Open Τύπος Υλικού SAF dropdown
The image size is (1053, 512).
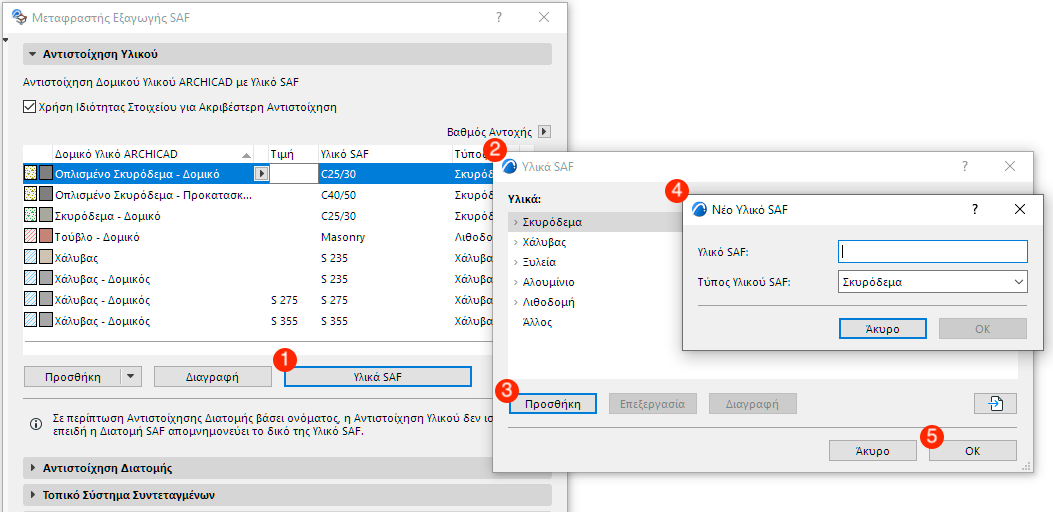click(933, 282)
